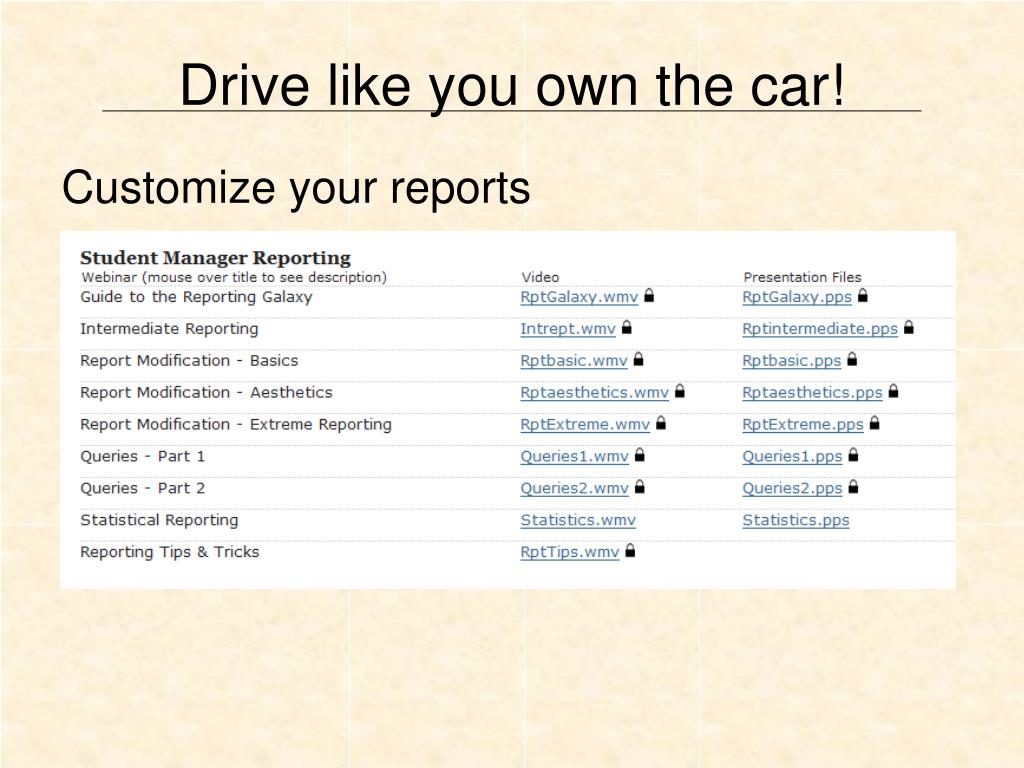Open the Queries1.wmv video link

[574, 456]
